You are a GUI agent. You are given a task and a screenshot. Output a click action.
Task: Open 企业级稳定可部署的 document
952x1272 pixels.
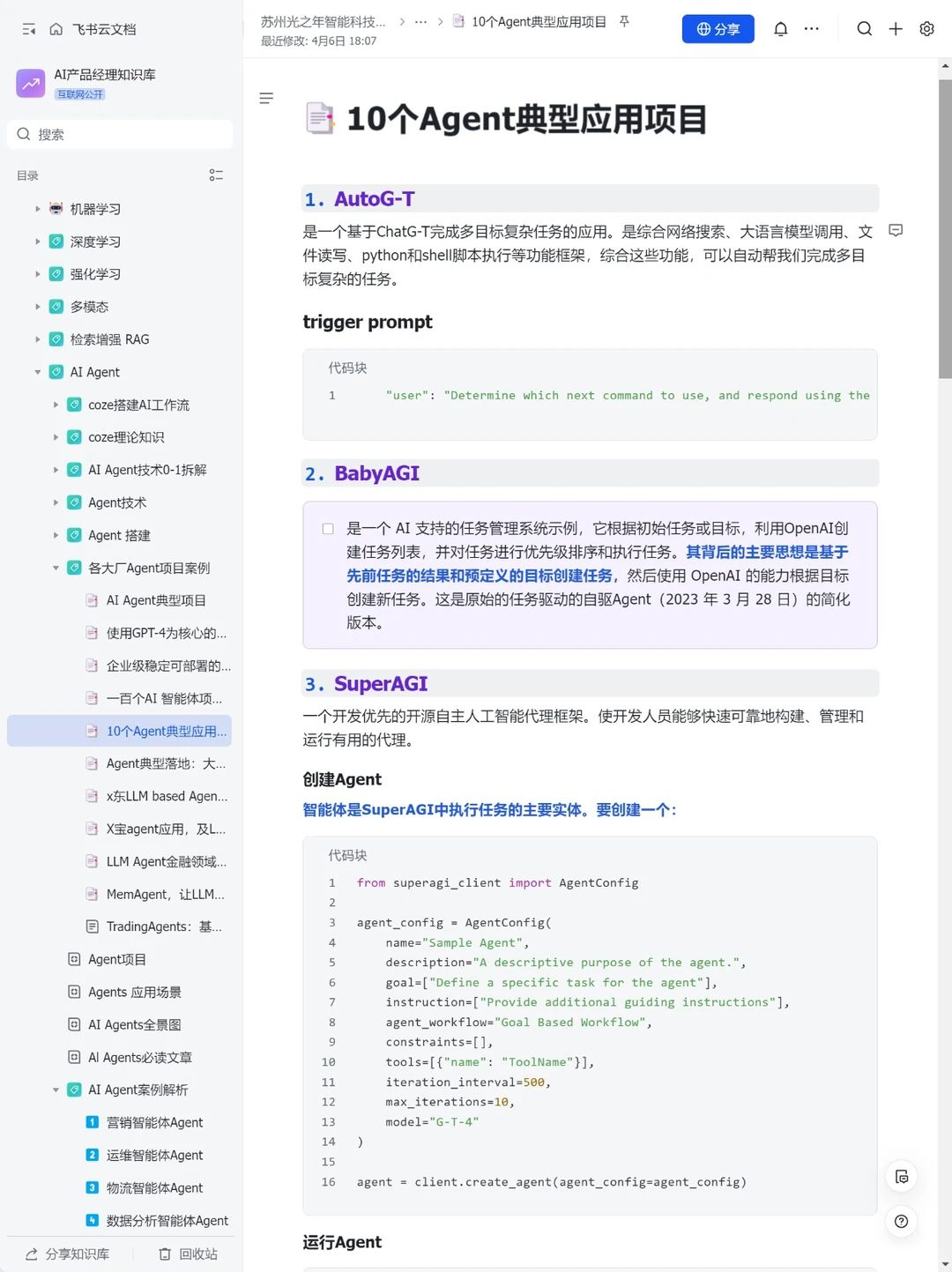tap(167, 666)
